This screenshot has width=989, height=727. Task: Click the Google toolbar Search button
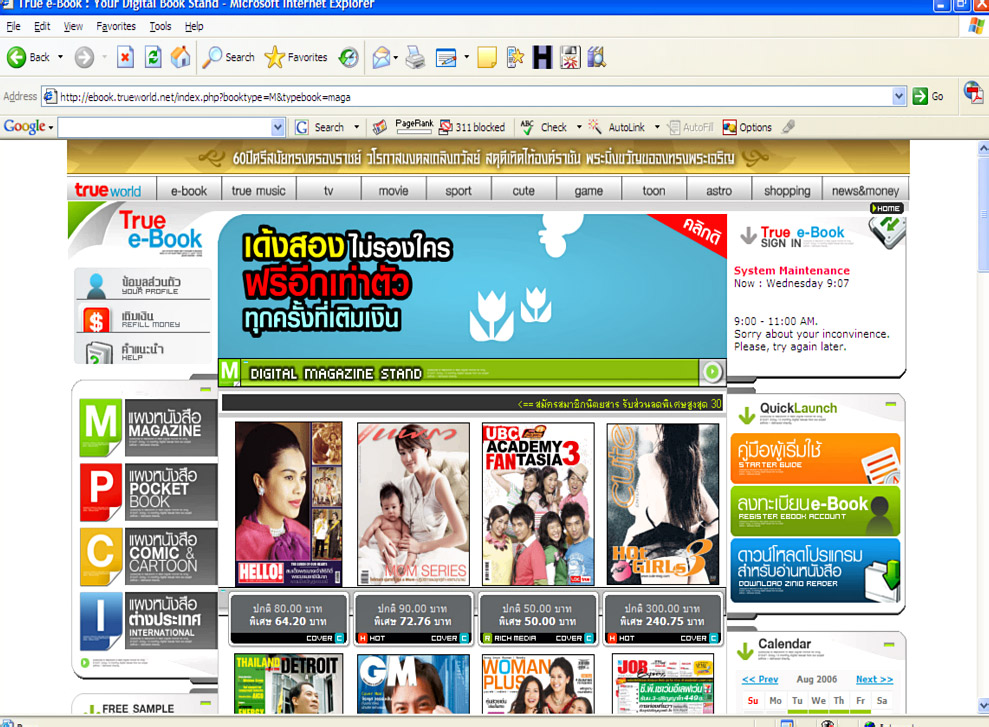click(x=320, y=127)
